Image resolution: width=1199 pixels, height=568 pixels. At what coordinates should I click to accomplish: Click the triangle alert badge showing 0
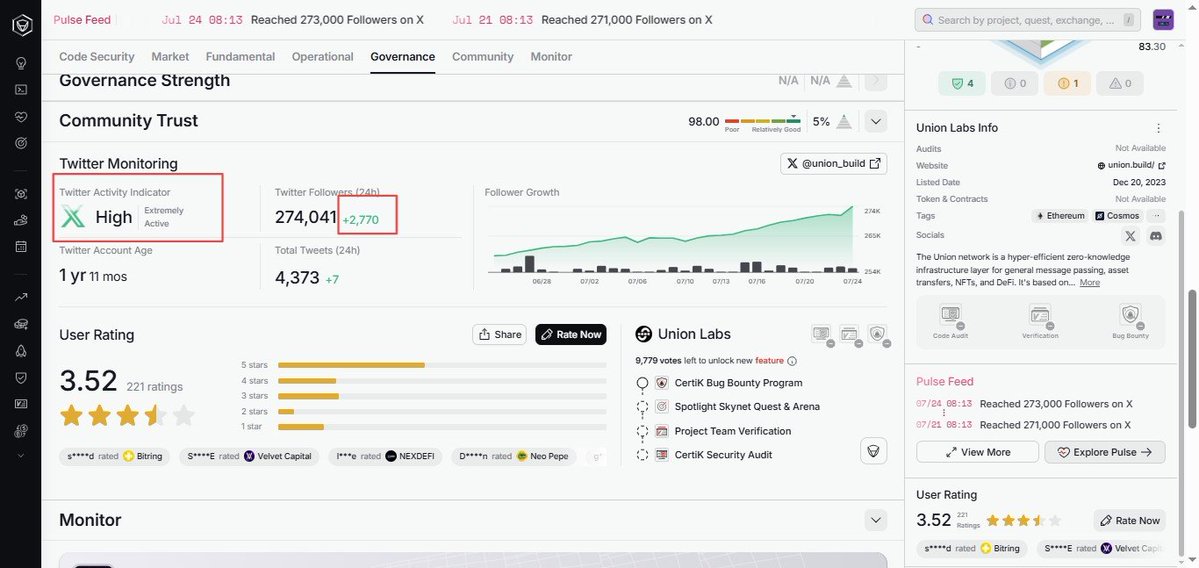[x=1119, y=83]
